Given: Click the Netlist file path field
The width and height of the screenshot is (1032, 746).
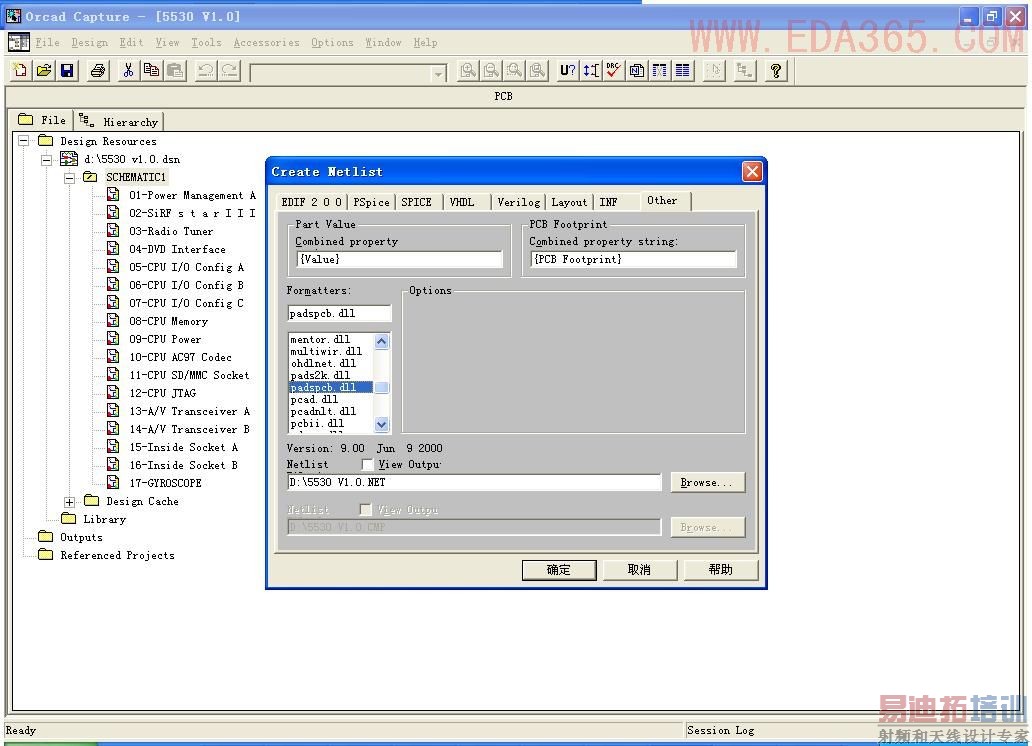Looking at the screenshot, I should pyautogui.click(x=474, y=482).
